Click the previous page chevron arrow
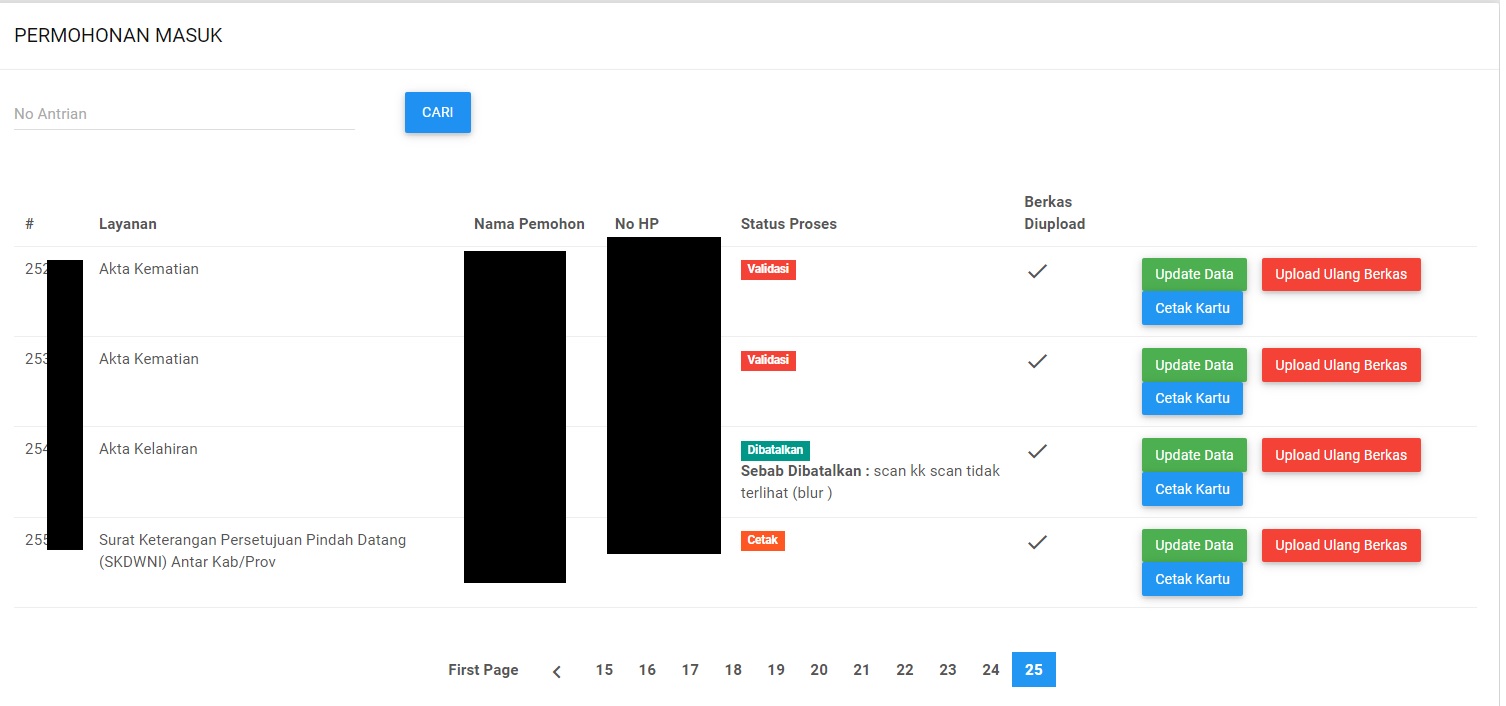Screen dimensions: 1506x706 [x=557, y=671]
